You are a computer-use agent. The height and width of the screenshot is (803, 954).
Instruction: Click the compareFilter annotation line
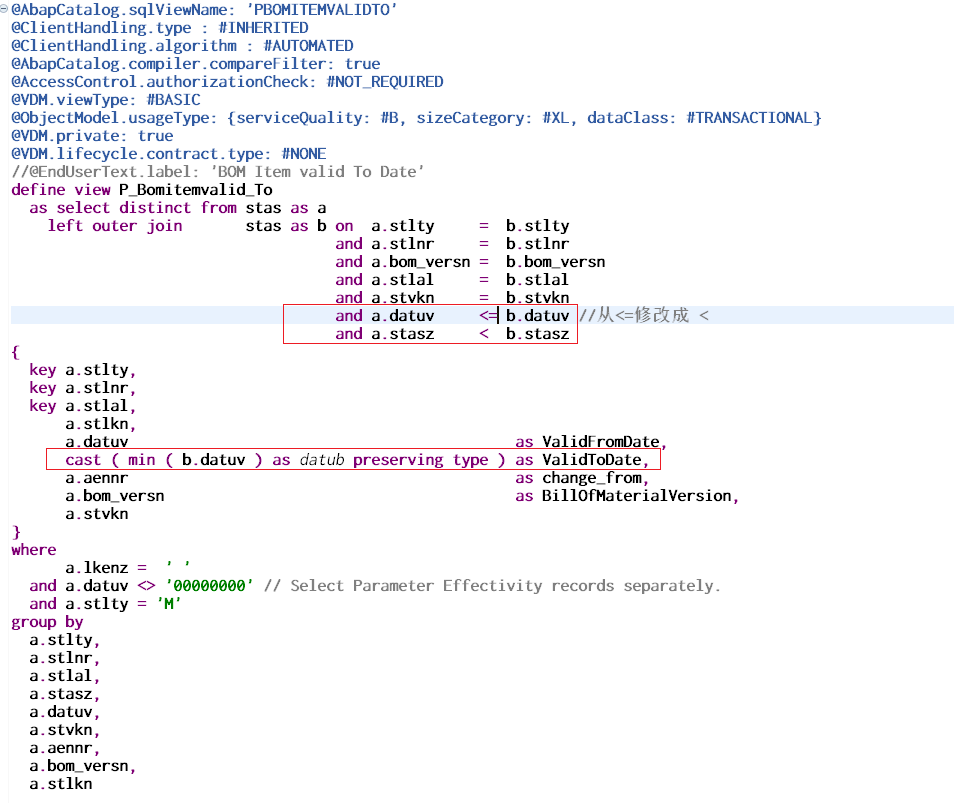[x=196, y=64]
